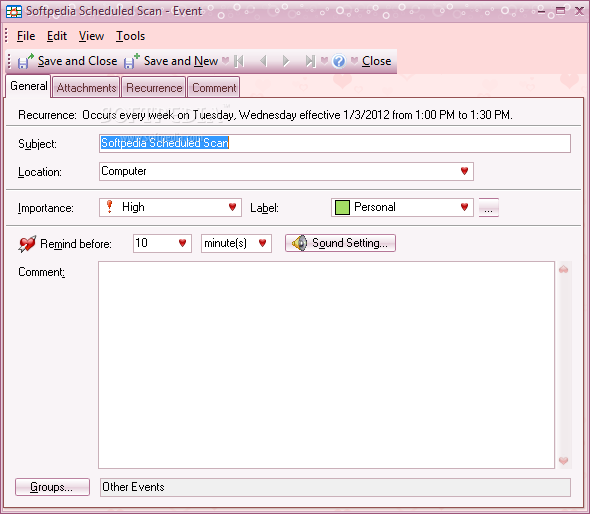Viewport: 590px width, 514px height.
Task: Open the Edit menu
Action: (57, 36)
